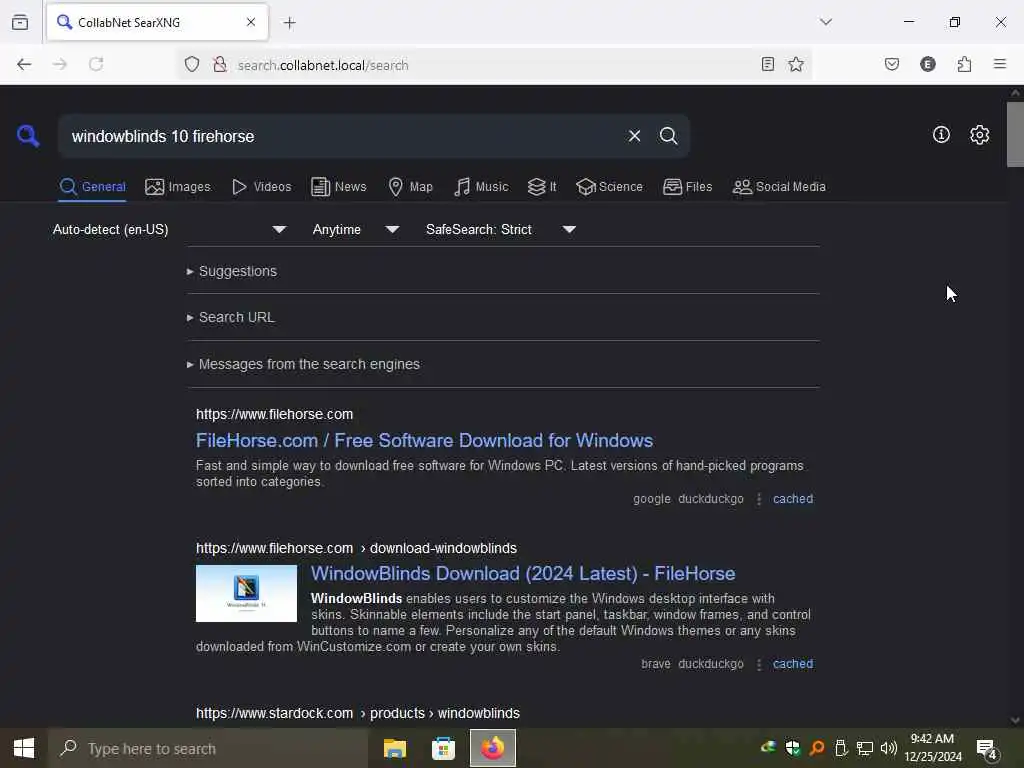Click stardock.com products windowblinds URL
This screenshot has width=1024, height=768.
358,713
